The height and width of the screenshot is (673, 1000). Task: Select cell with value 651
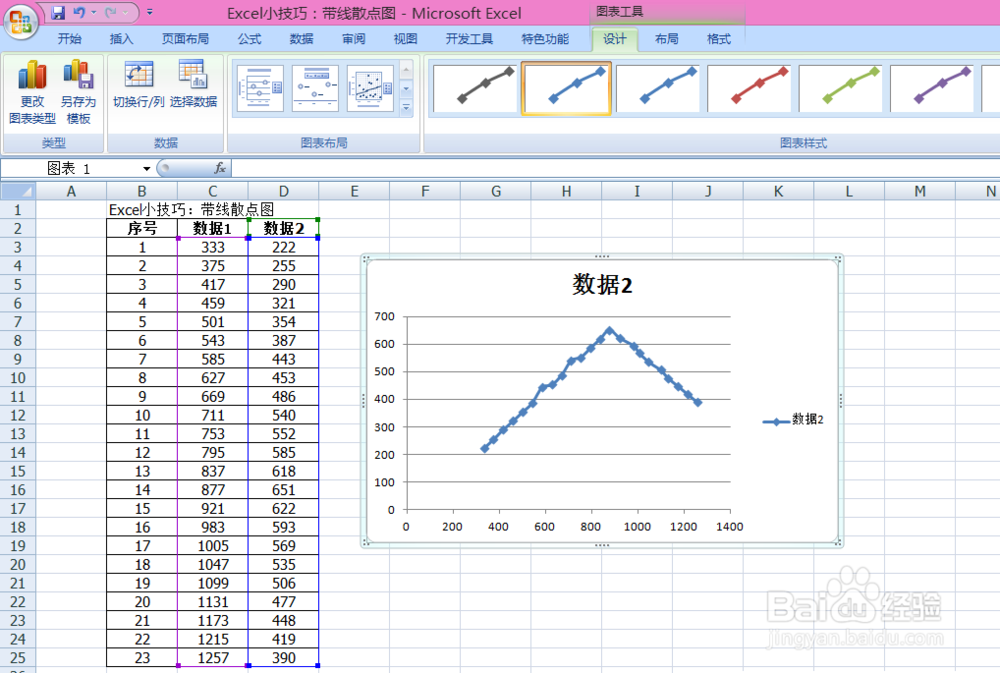(x=283, y=490)
